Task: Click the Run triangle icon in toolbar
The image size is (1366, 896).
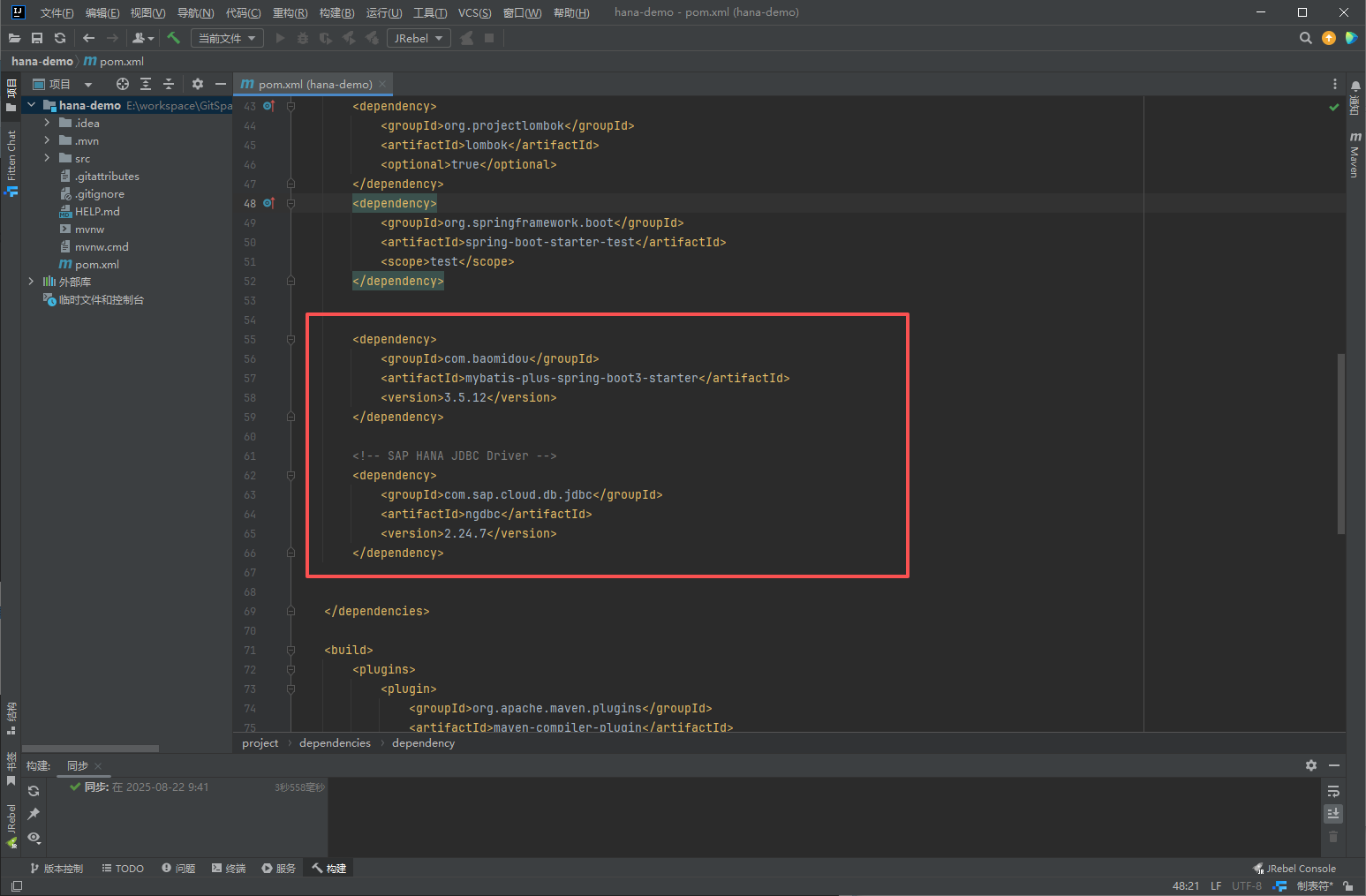Action: click(280, 38)
